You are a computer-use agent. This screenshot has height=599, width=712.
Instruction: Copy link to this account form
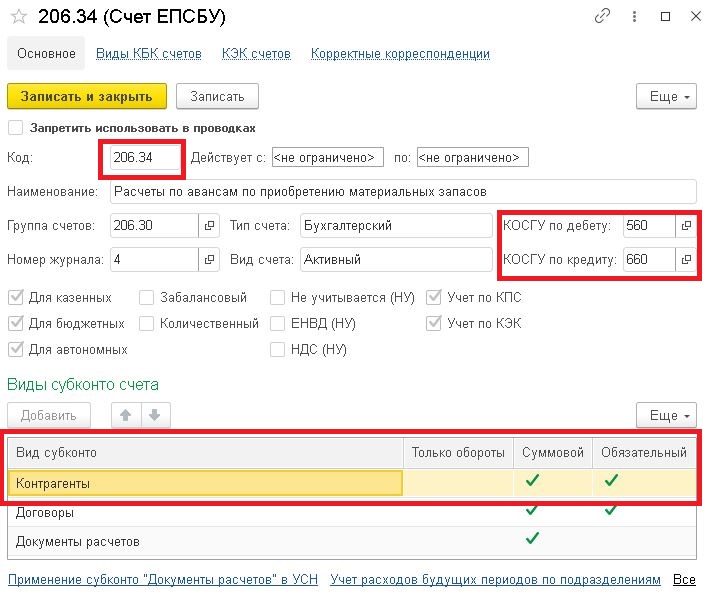tap(602, 16)
